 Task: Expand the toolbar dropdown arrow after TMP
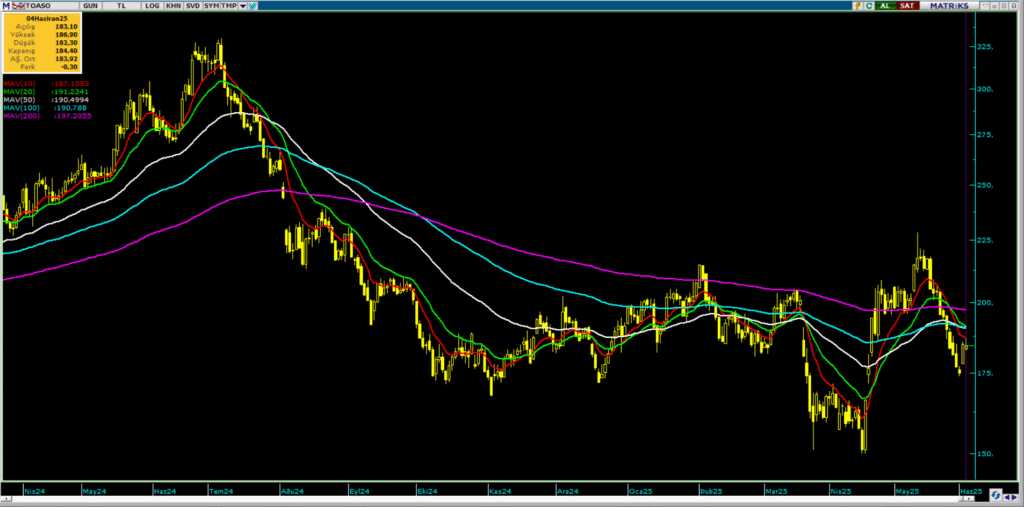(x=242, y=6)
